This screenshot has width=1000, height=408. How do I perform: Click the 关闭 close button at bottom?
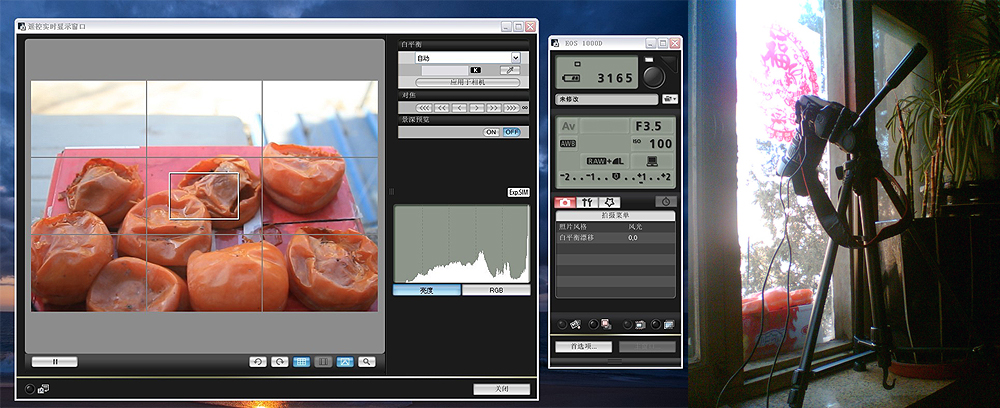coord(501,388)
